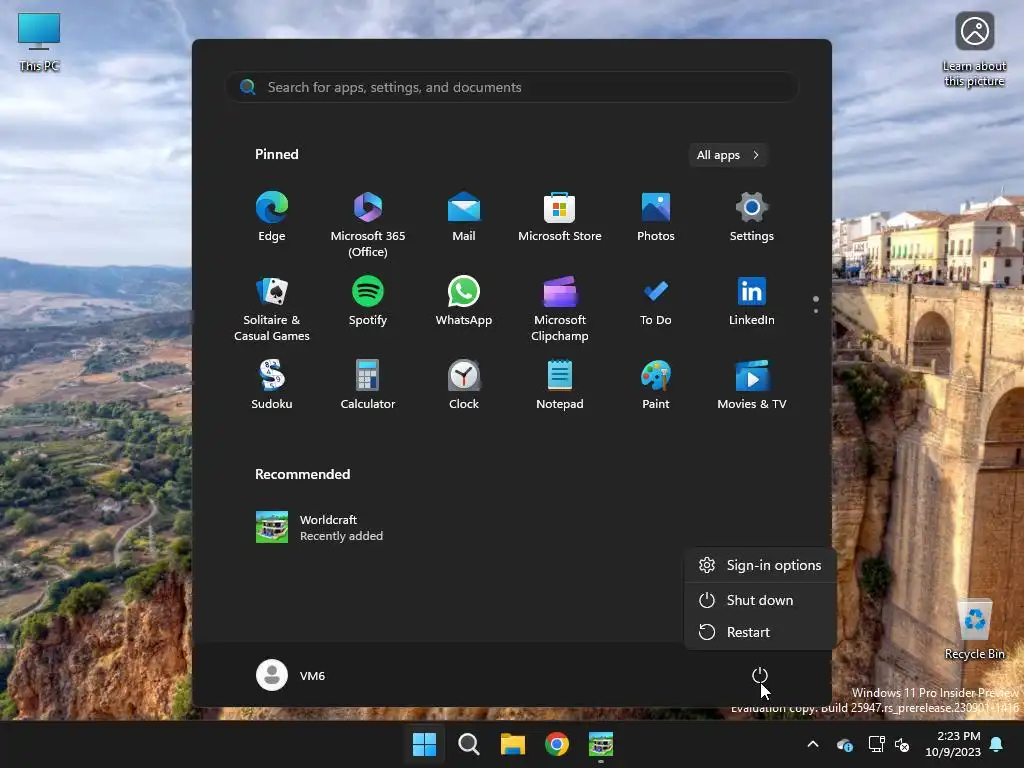This screenshot has width=1024, height=768.
Task: Go to next pinned apps page dots
Action: click(x=816, y=311)
